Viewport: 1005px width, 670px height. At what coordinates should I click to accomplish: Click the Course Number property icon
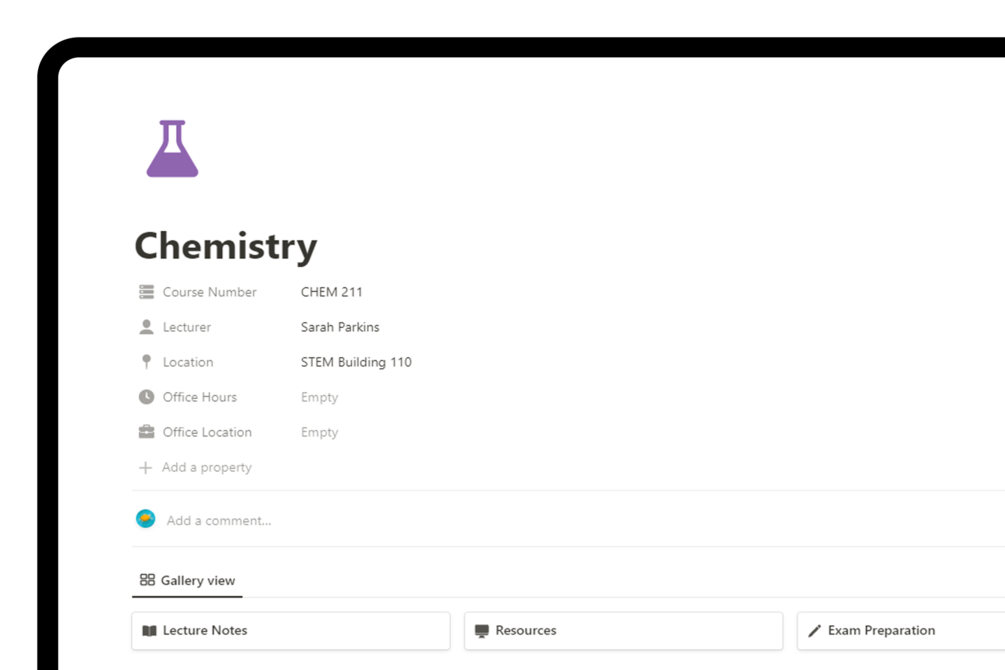(146, 292)
